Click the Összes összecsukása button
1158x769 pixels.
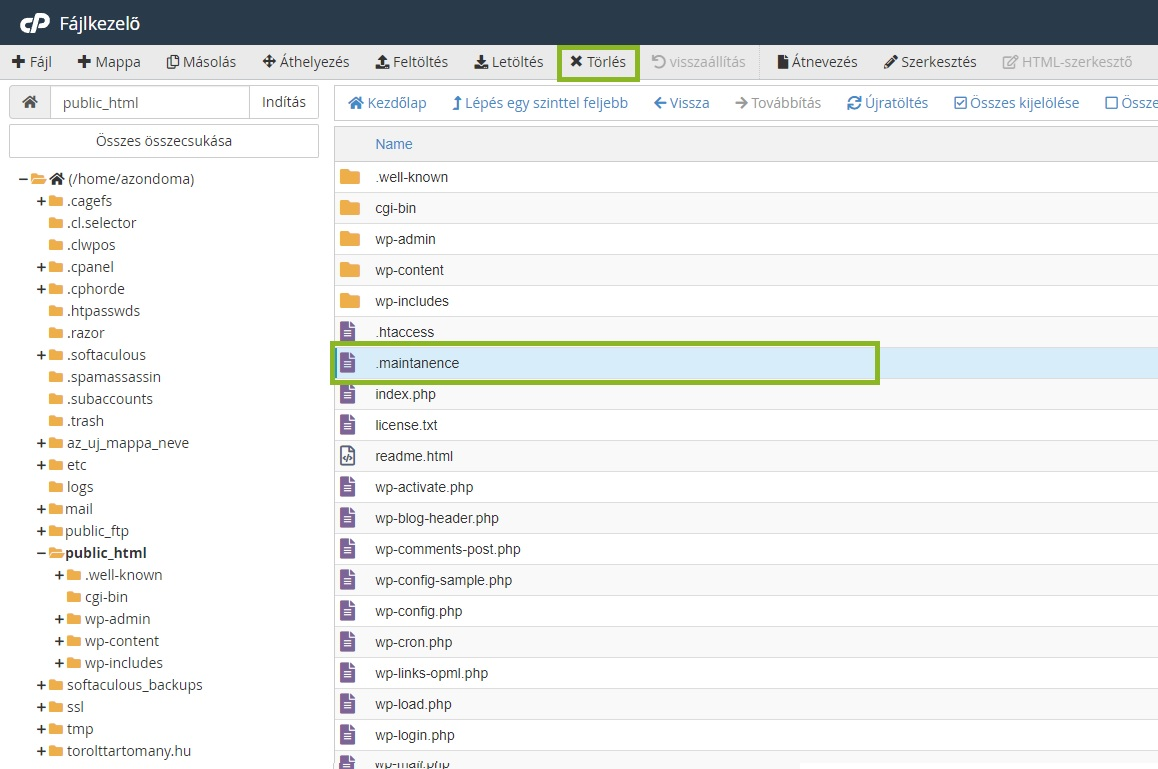point(164,141)
